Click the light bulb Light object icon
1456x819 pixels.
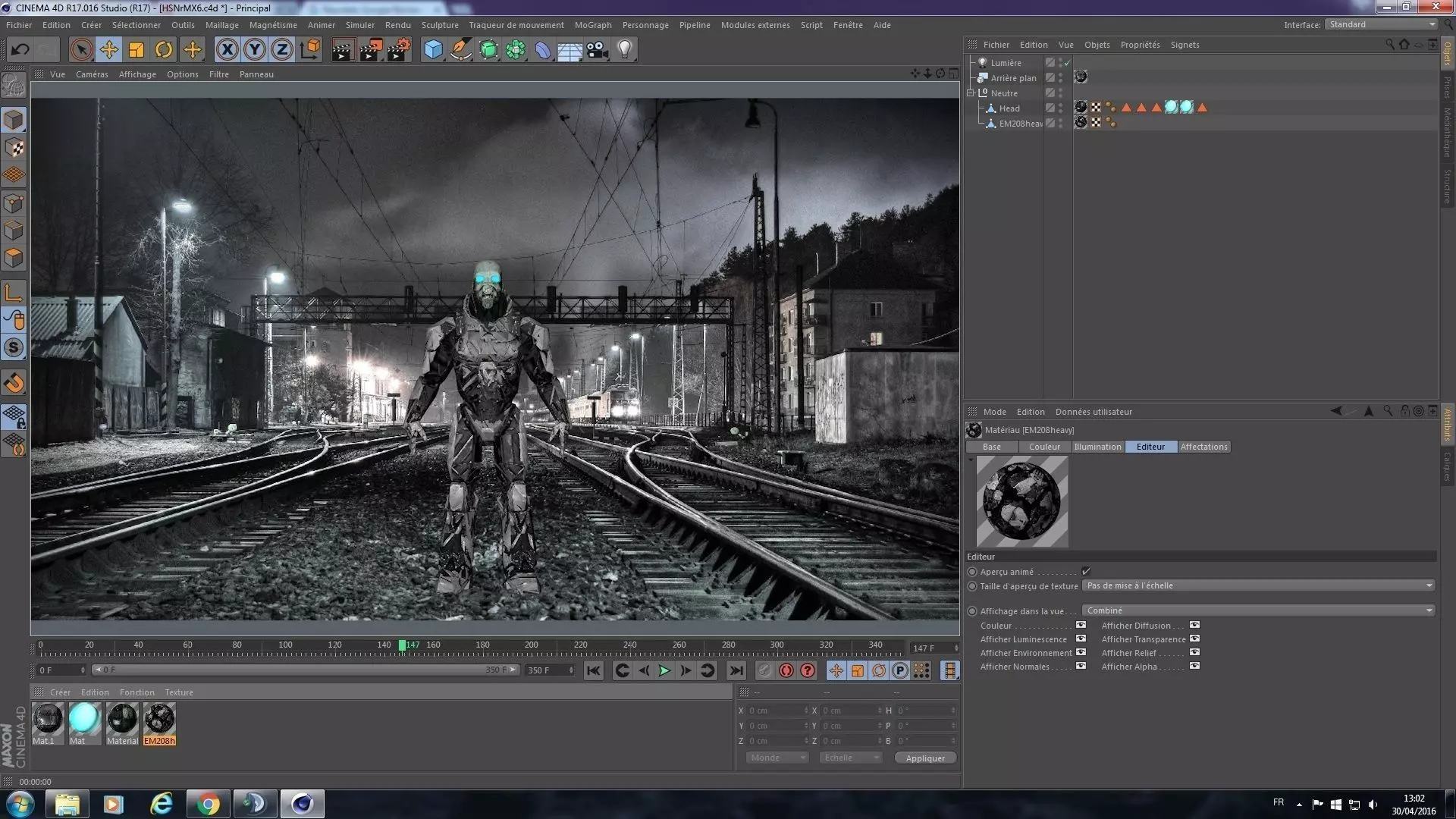pyautogui.click(x=624, y=50)
